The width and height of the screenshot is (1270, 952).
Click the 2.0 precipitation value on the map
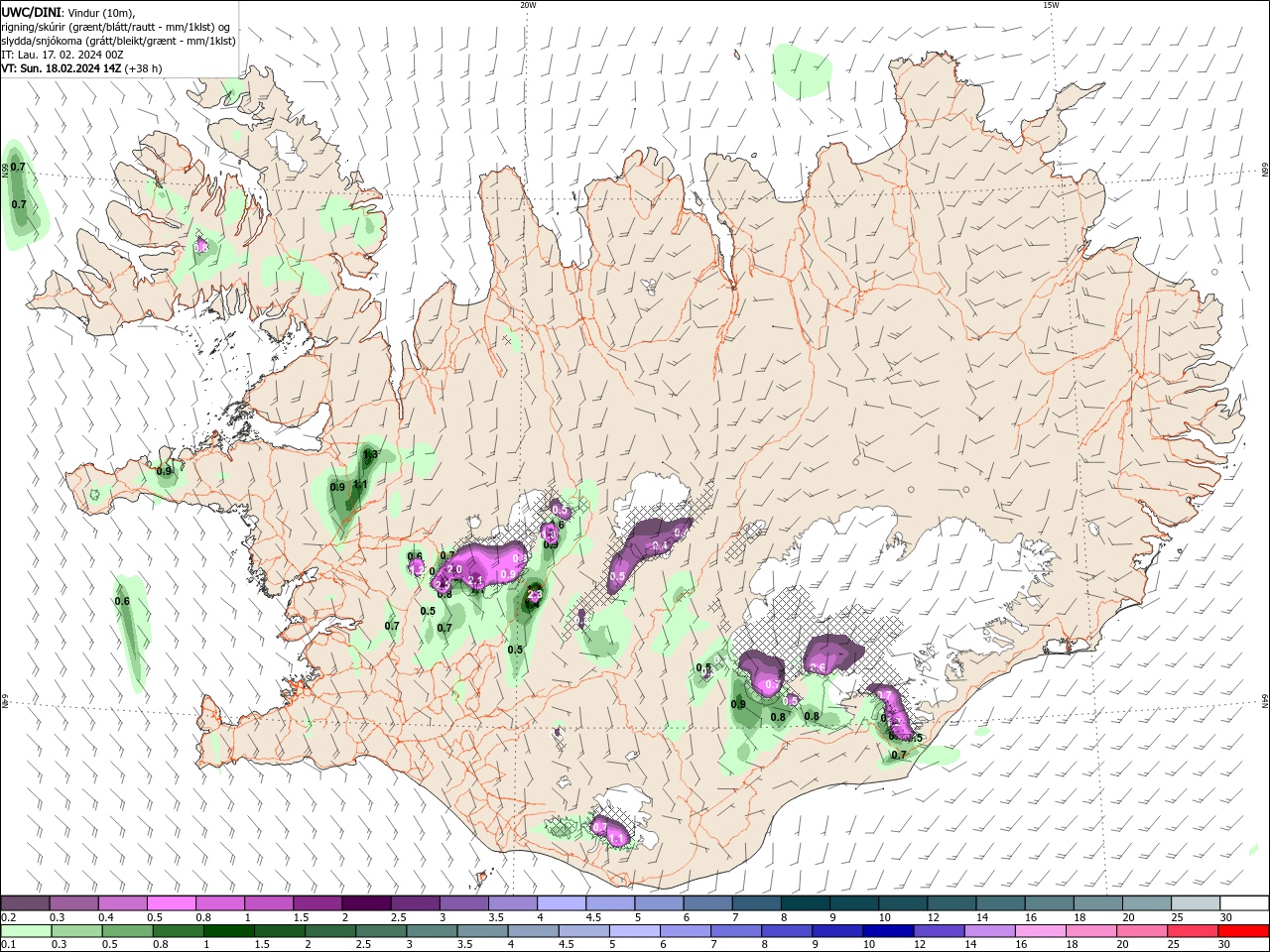455,569
